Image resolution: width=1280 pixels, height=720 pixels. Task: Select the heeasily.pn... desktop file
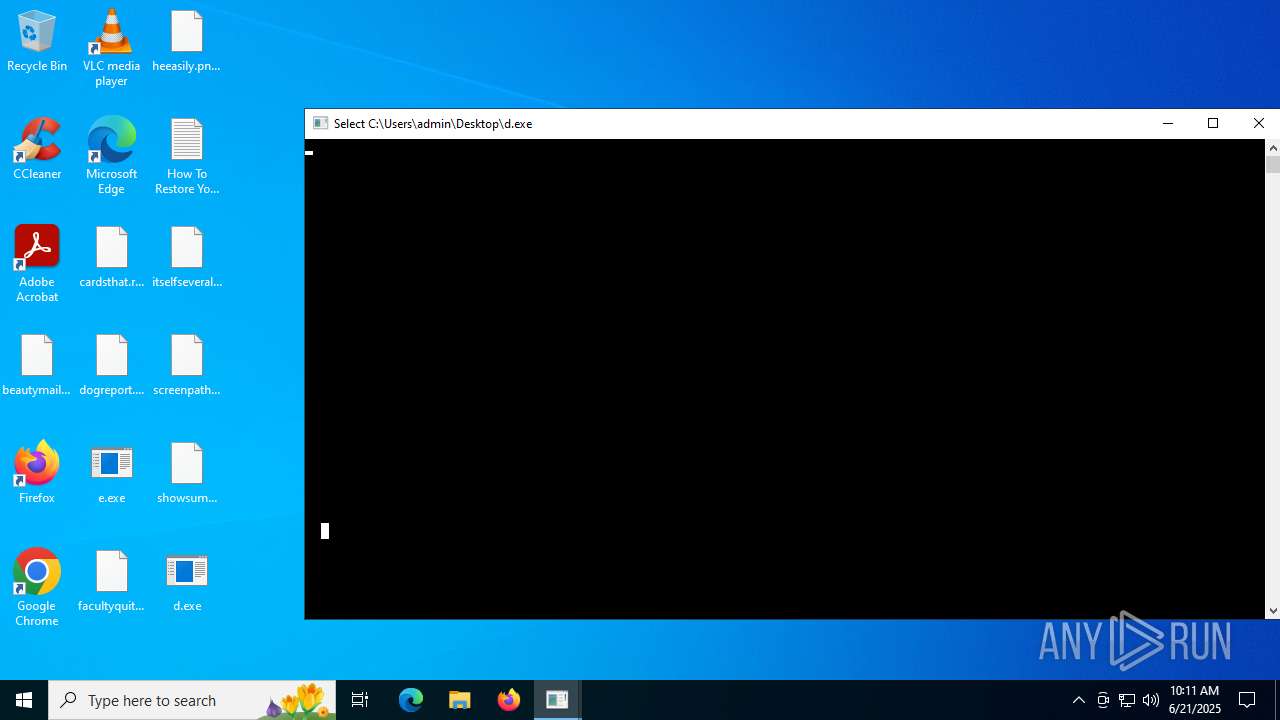186,42
